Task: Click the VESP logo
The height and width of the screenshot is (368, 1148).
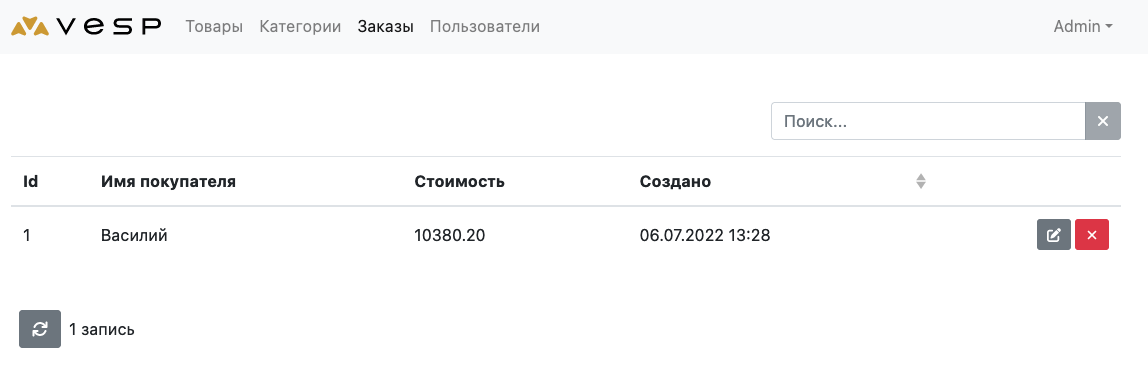Action: (86, 27)
